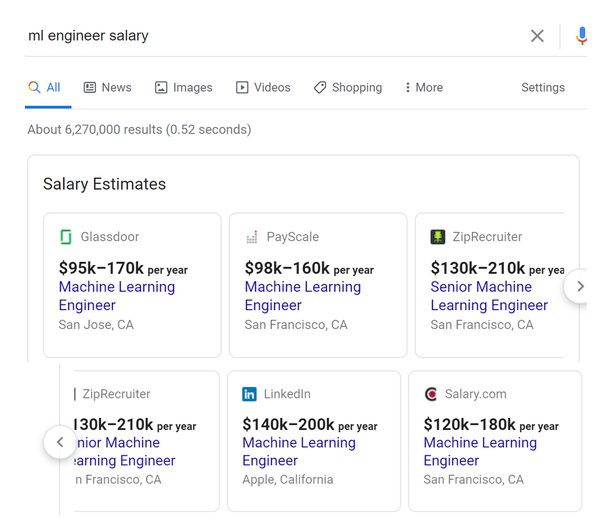Clear the search query with X icon
The height and width of the screenshot is (522, 602).
(537, 36)
